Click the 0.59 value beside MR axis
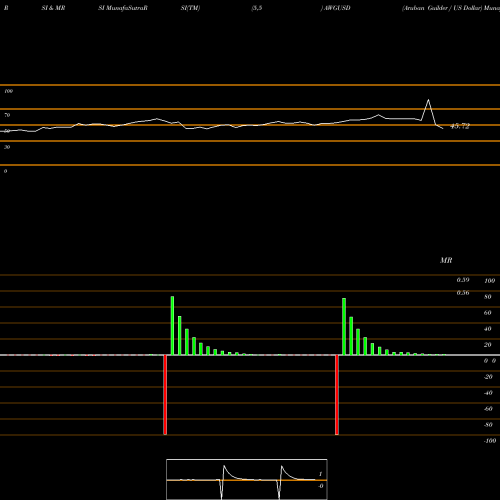Screen dimensions: 500x500 tap(463, 280)
